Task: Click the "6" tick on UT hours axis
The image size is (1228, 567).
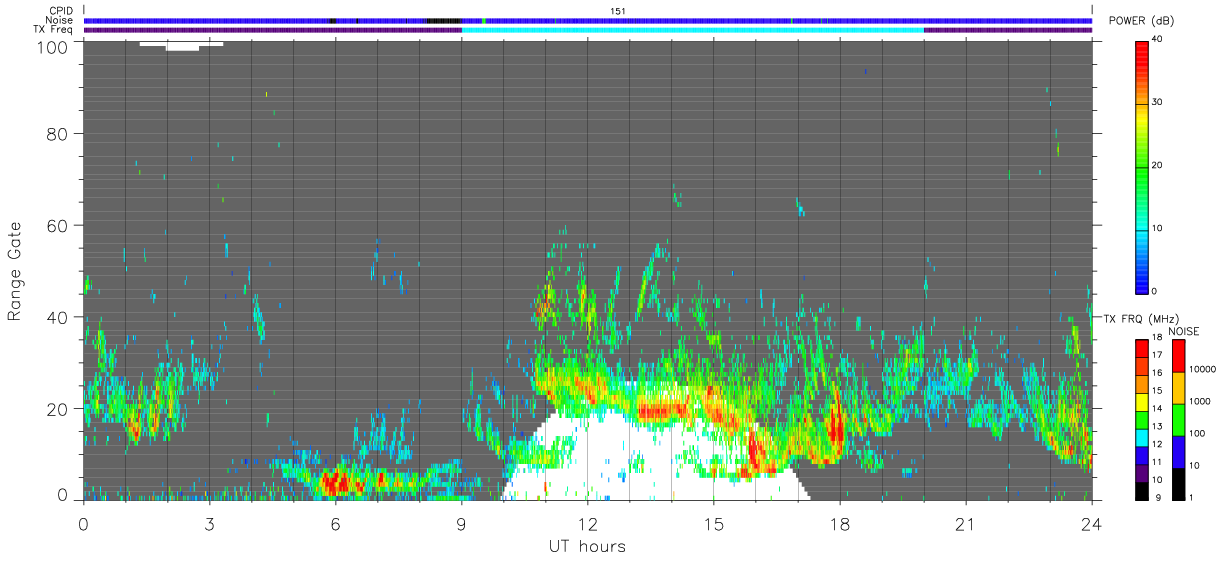Action: pyautogui.click(x=335, y=523)
